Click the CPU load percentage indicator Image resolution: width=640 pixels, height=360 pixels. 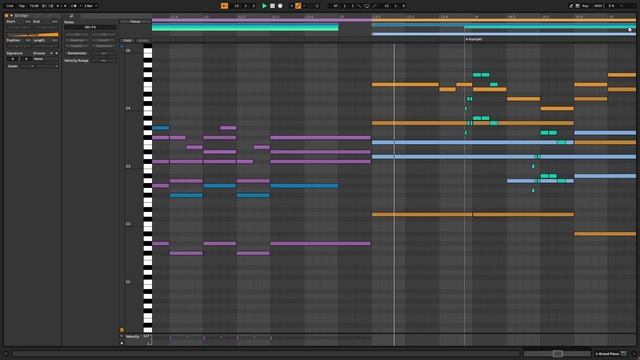pos(611,6)
